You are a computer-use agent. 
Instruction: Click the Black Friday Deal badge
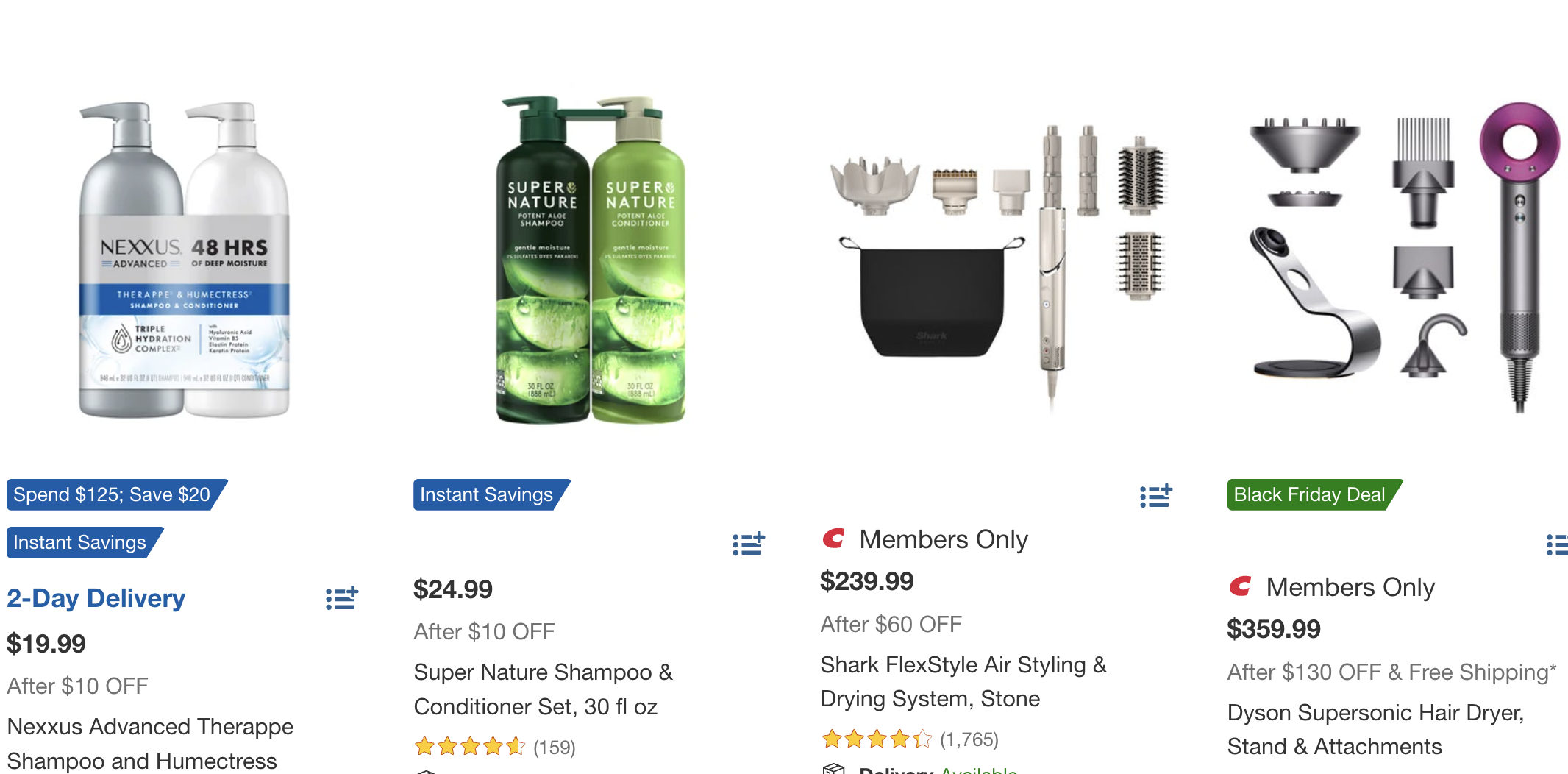(x=1310, y=494)
